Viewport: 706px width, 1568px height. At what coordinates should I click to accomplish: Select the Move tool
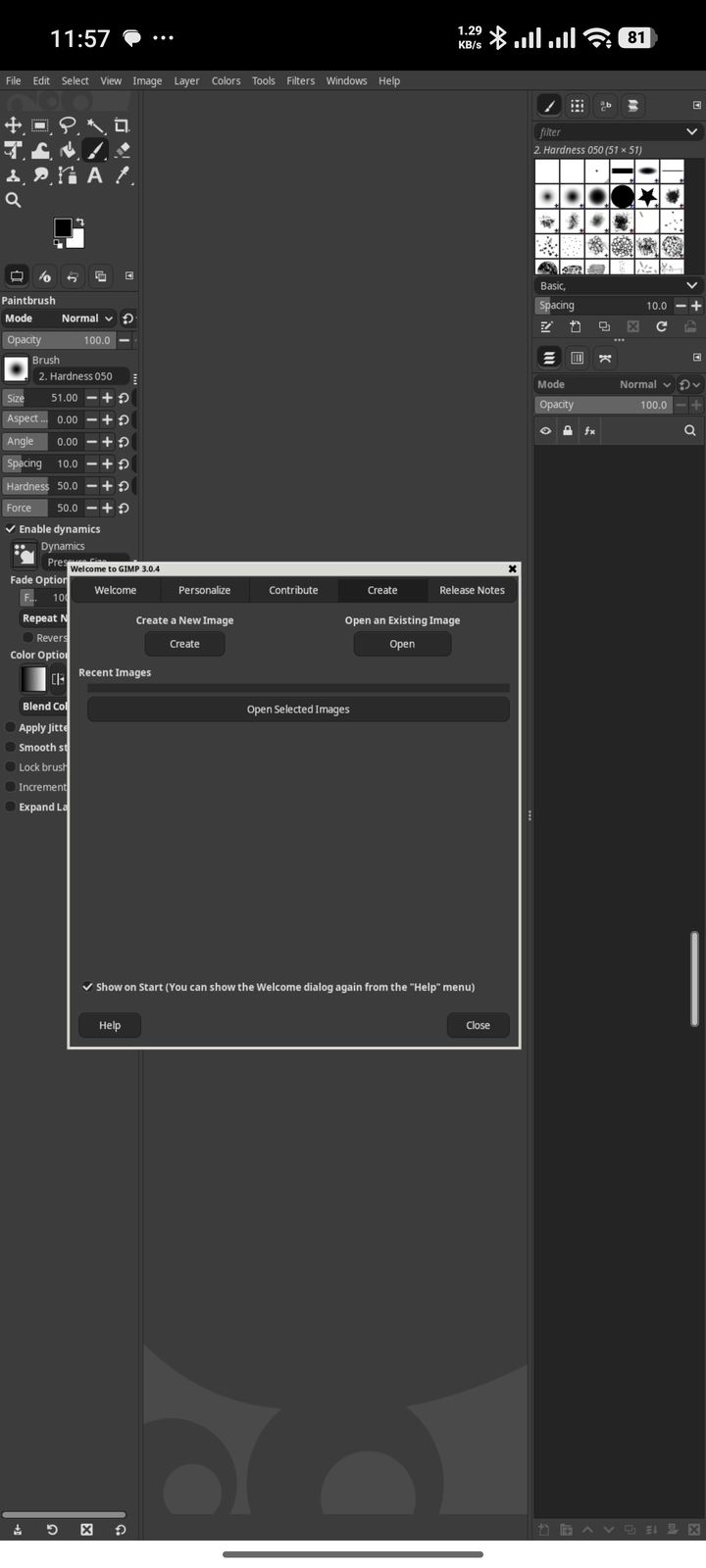click(x=14, y=125)
